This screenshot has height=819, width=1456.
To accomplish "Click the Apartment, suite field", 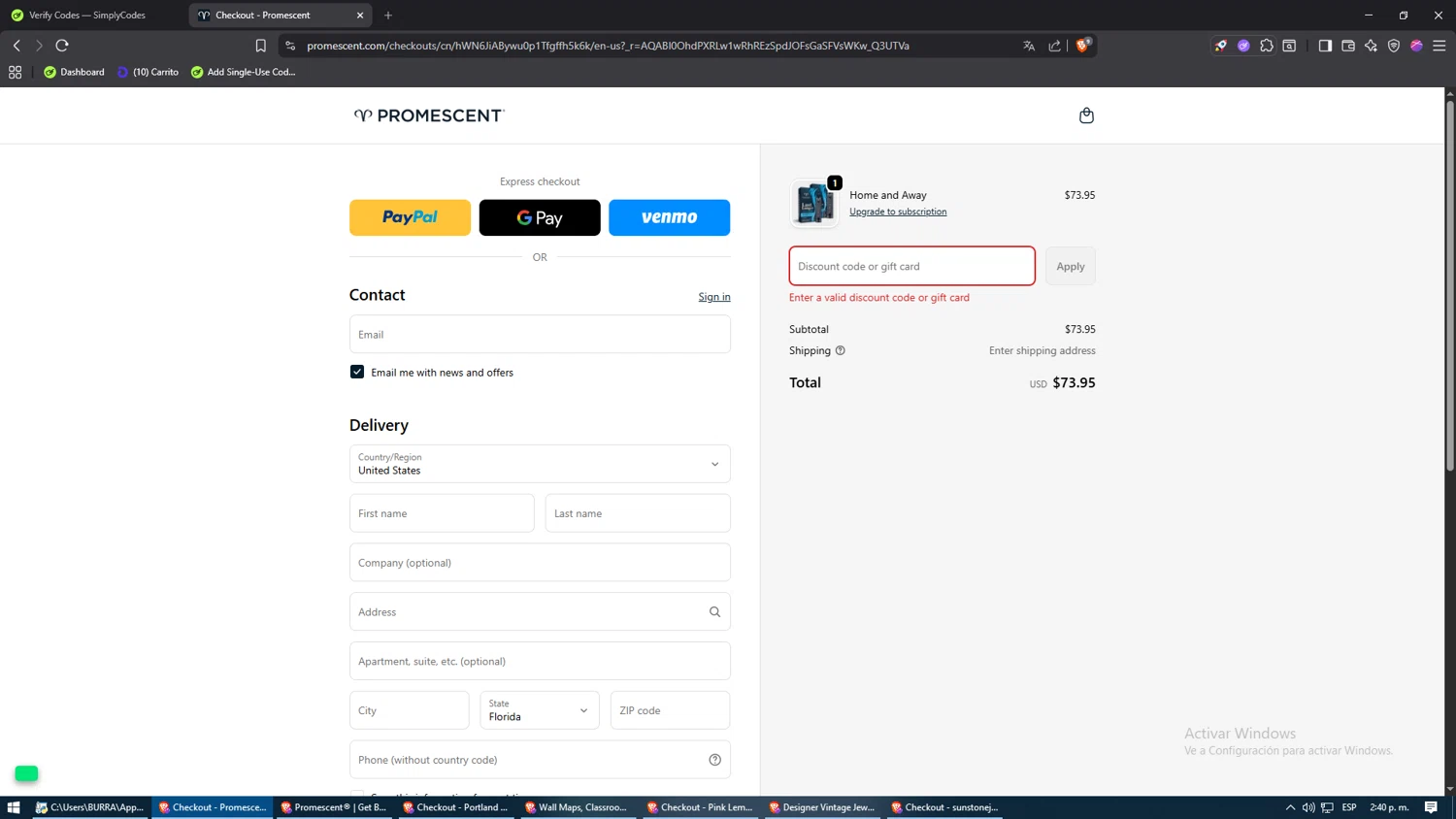I will point(540,661).
